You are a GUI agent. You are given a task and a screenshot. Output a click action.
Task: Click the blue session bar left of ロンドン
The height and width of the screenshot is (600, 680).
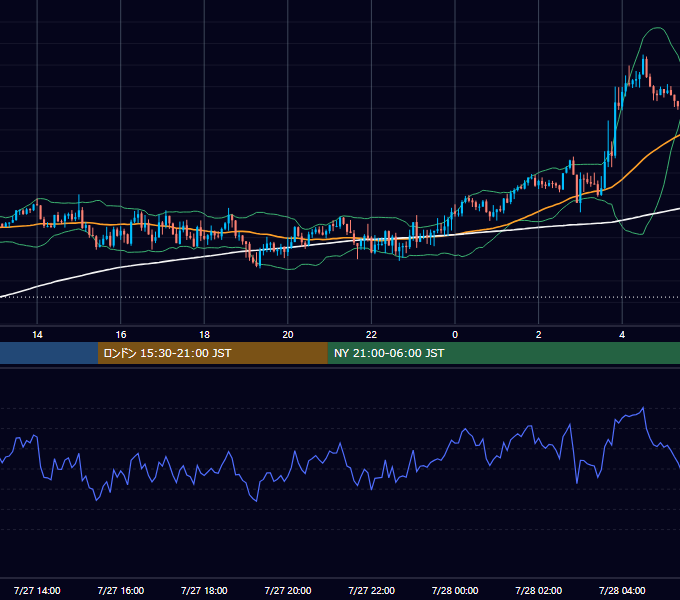tap(49, 353)
